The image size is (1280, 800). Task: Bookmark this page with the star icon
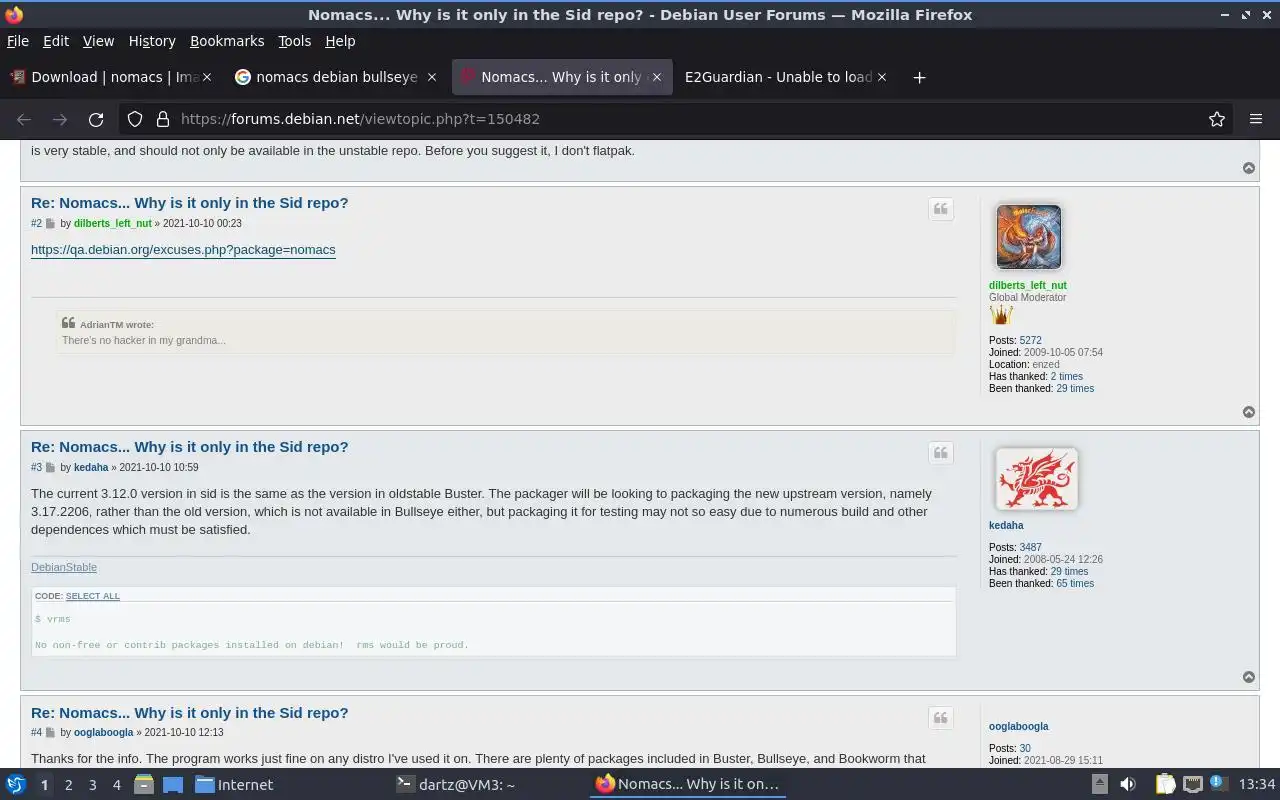[1217, 119]
